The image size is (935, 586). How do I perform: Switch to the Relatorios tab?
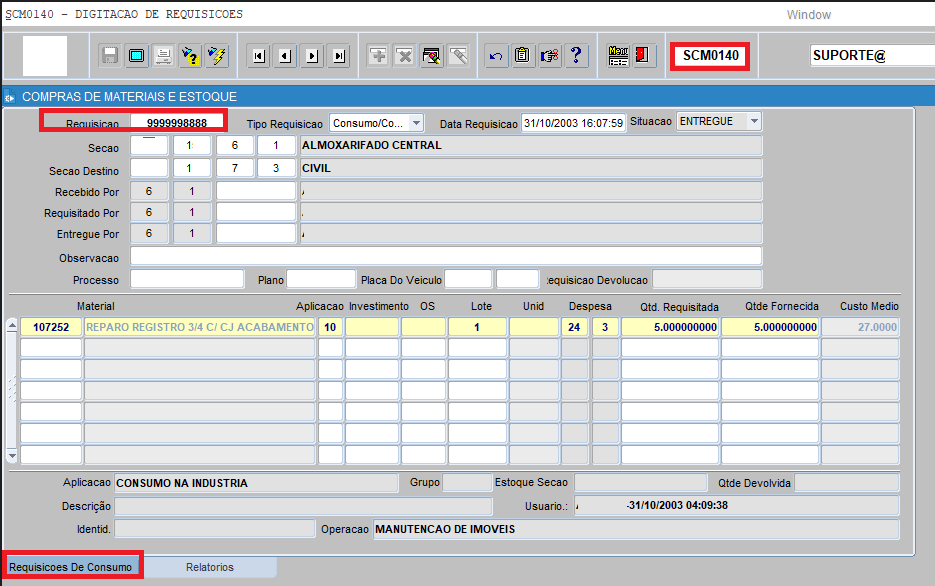tap(210, 567)
